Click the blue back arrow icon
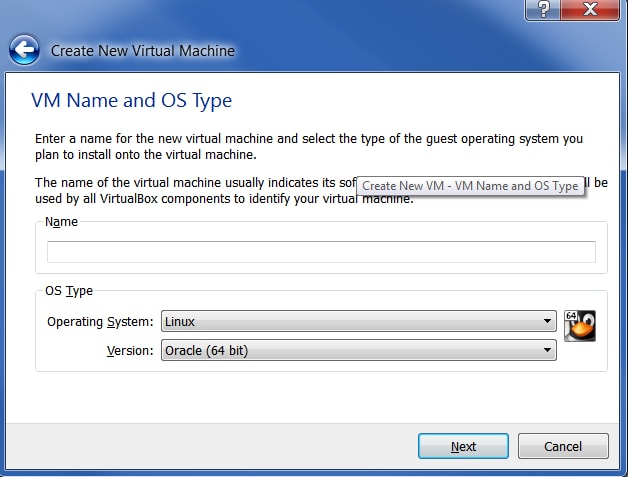 point(24,49)
